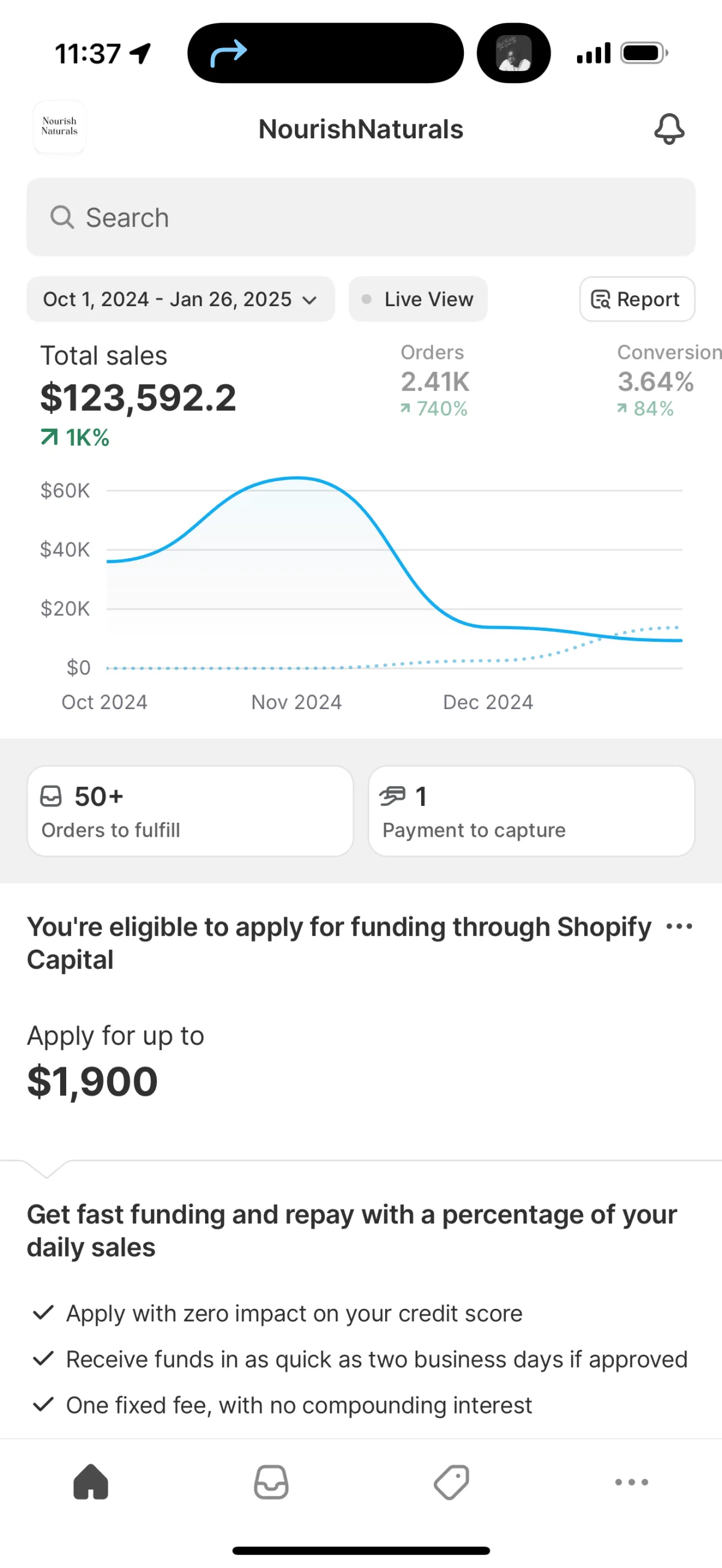The image size is (722, 1568).
Task: Open the now-playing album thumbnail
Action: coord(514,54)
